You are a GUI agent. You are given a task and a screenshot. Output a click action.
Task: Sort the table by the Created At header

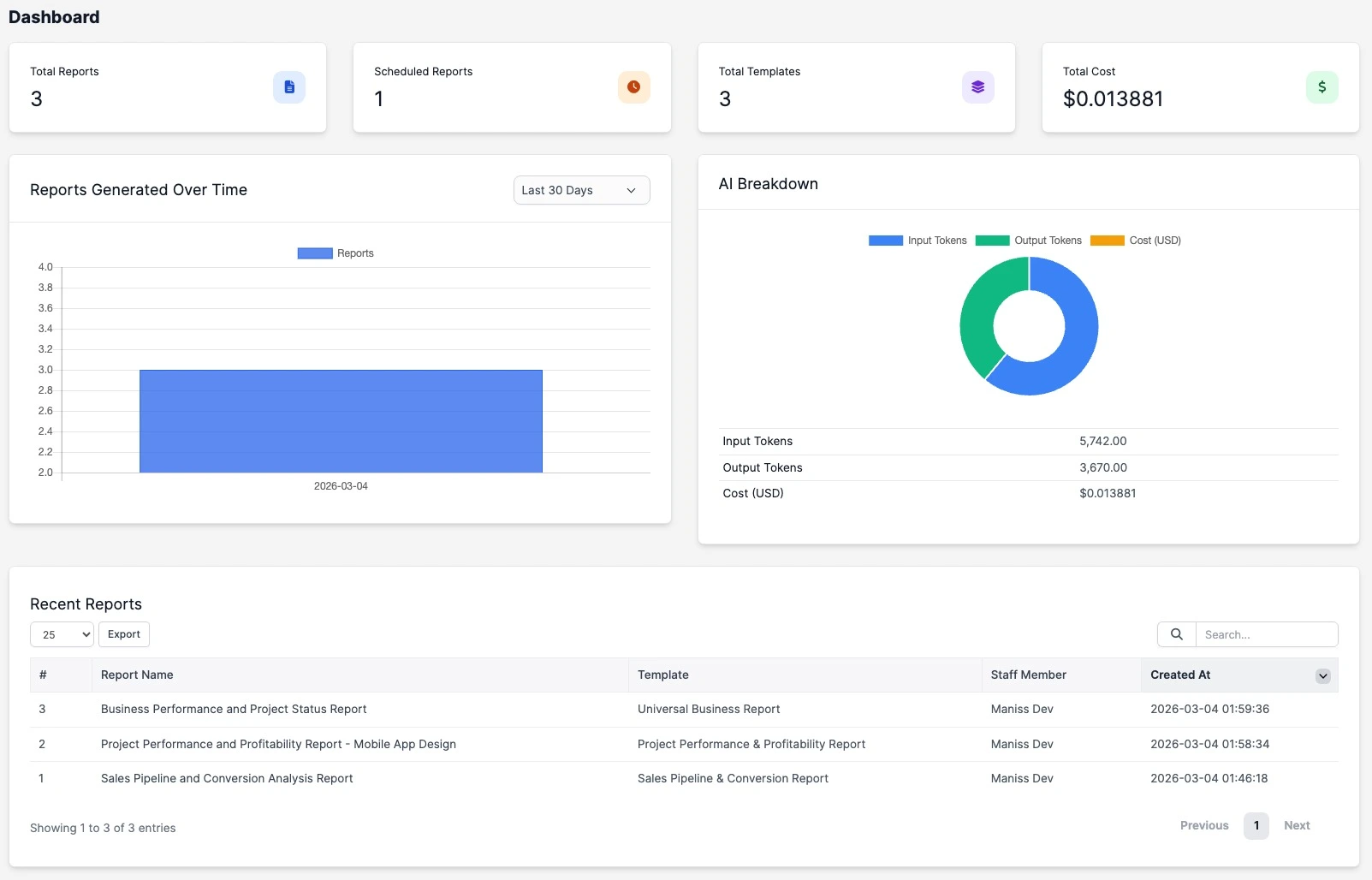[x=1180, y=675]
